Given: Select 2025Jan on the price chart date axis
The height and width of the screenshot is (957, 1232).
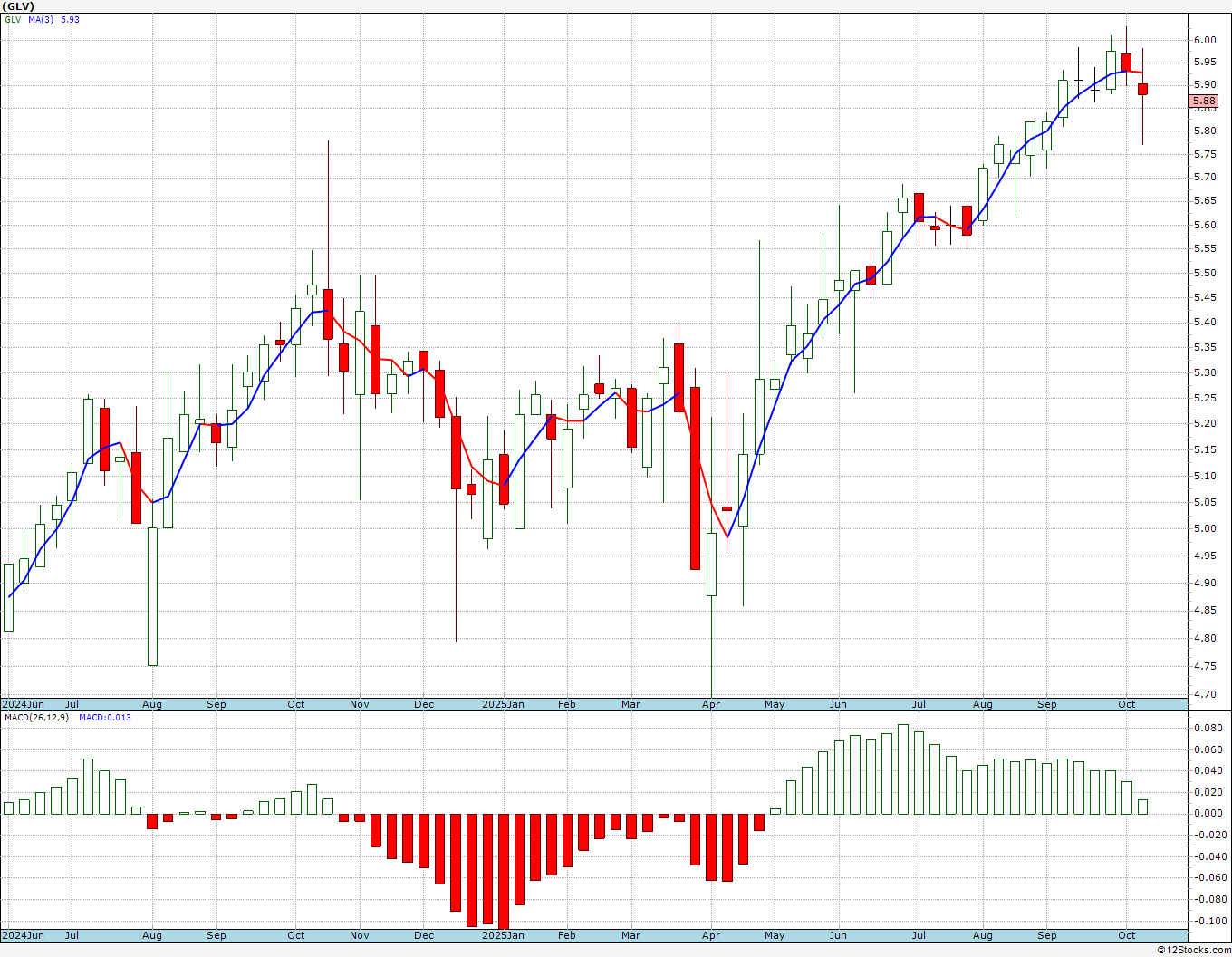Looking at the screenshot, I should click(503, 704).
